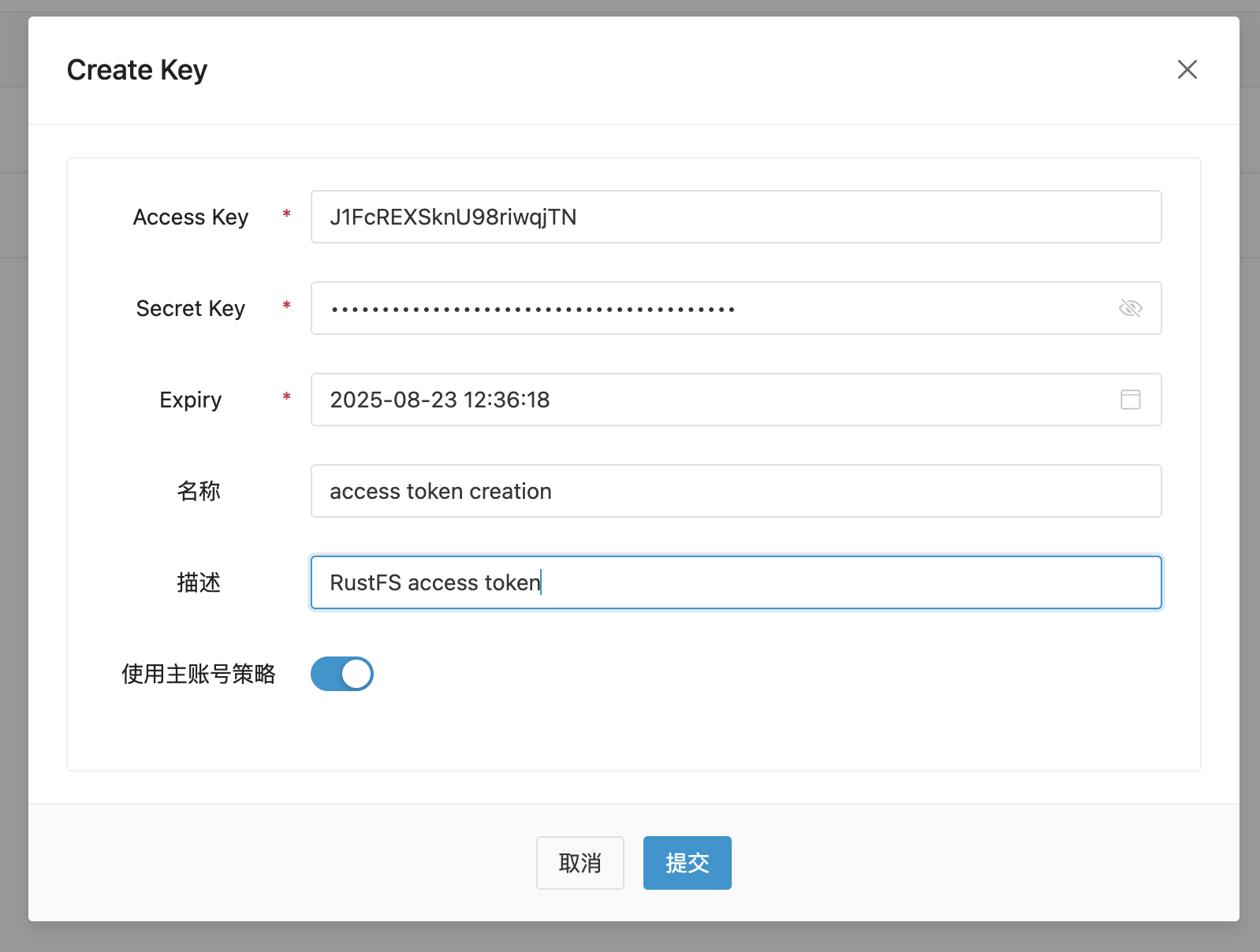Image resolution: width=1260 pixels, height=952 pixels.
Task: Click the 描述 description input field
Action: [736, 582]
